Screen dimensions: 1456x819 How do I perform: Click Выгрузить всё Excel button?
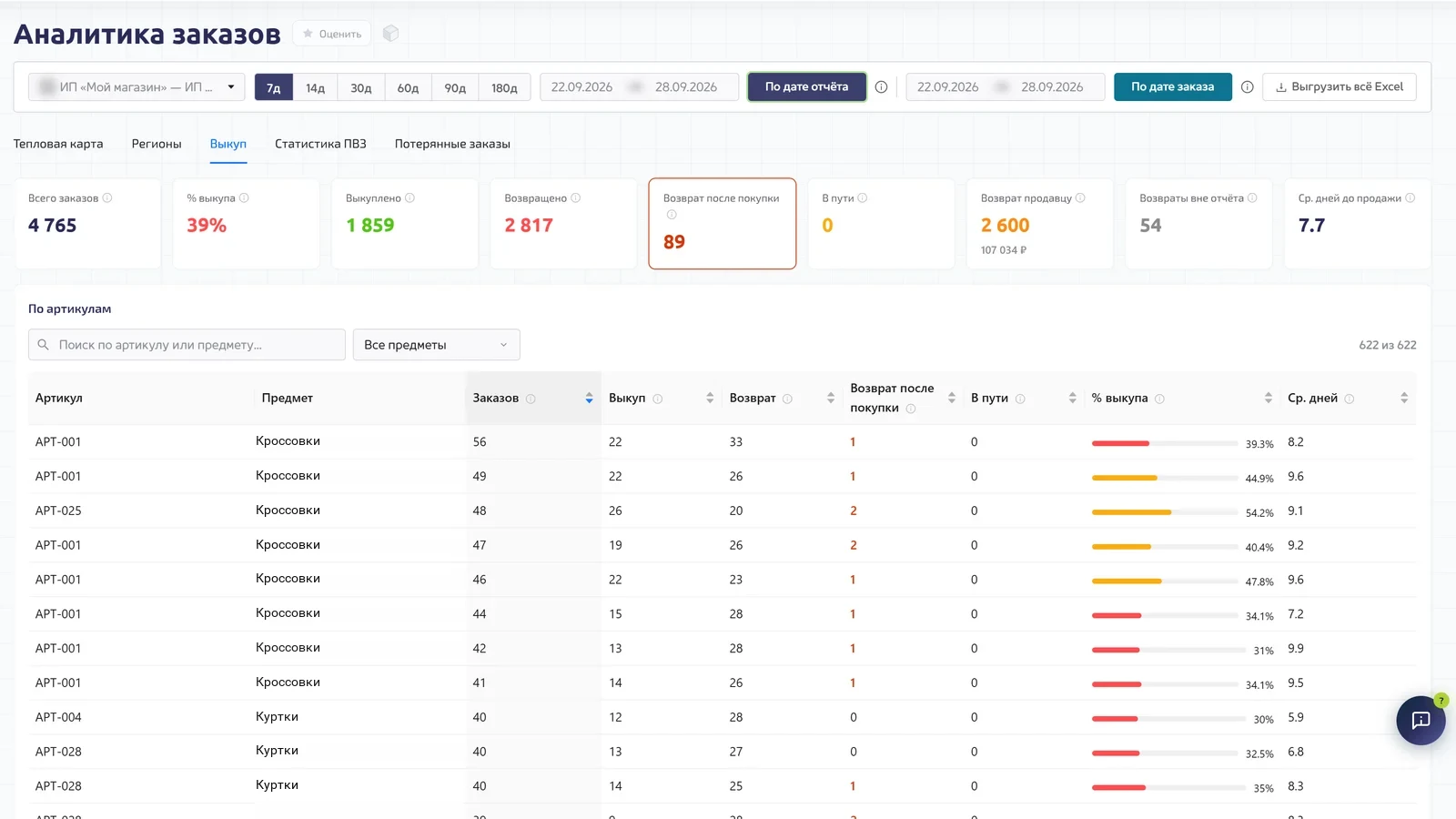click(x=1340, y=87)
